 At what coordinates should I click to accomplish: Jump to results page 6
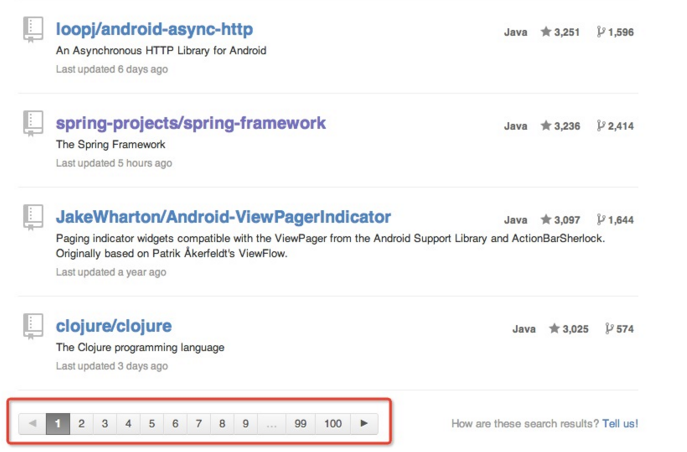point(175,424)
